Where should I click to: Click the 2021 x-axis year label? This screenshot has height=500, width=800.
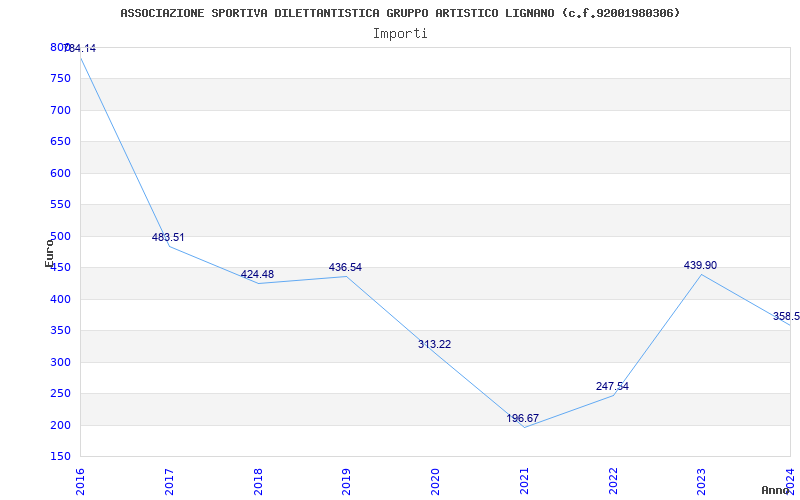pyautogui.click(x=524, y=481)
